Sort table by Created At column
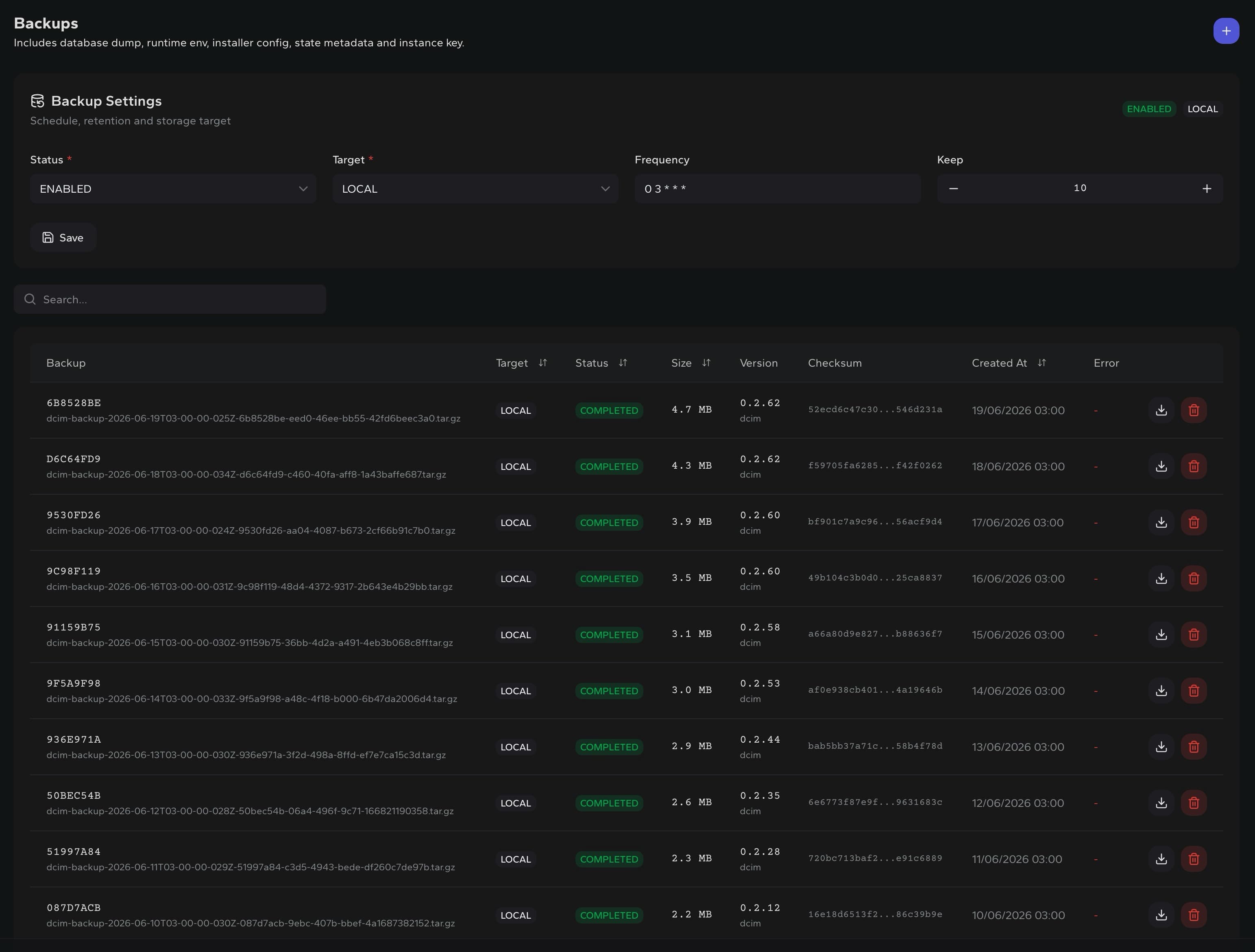1255x952 pixels. (1041, 363)
